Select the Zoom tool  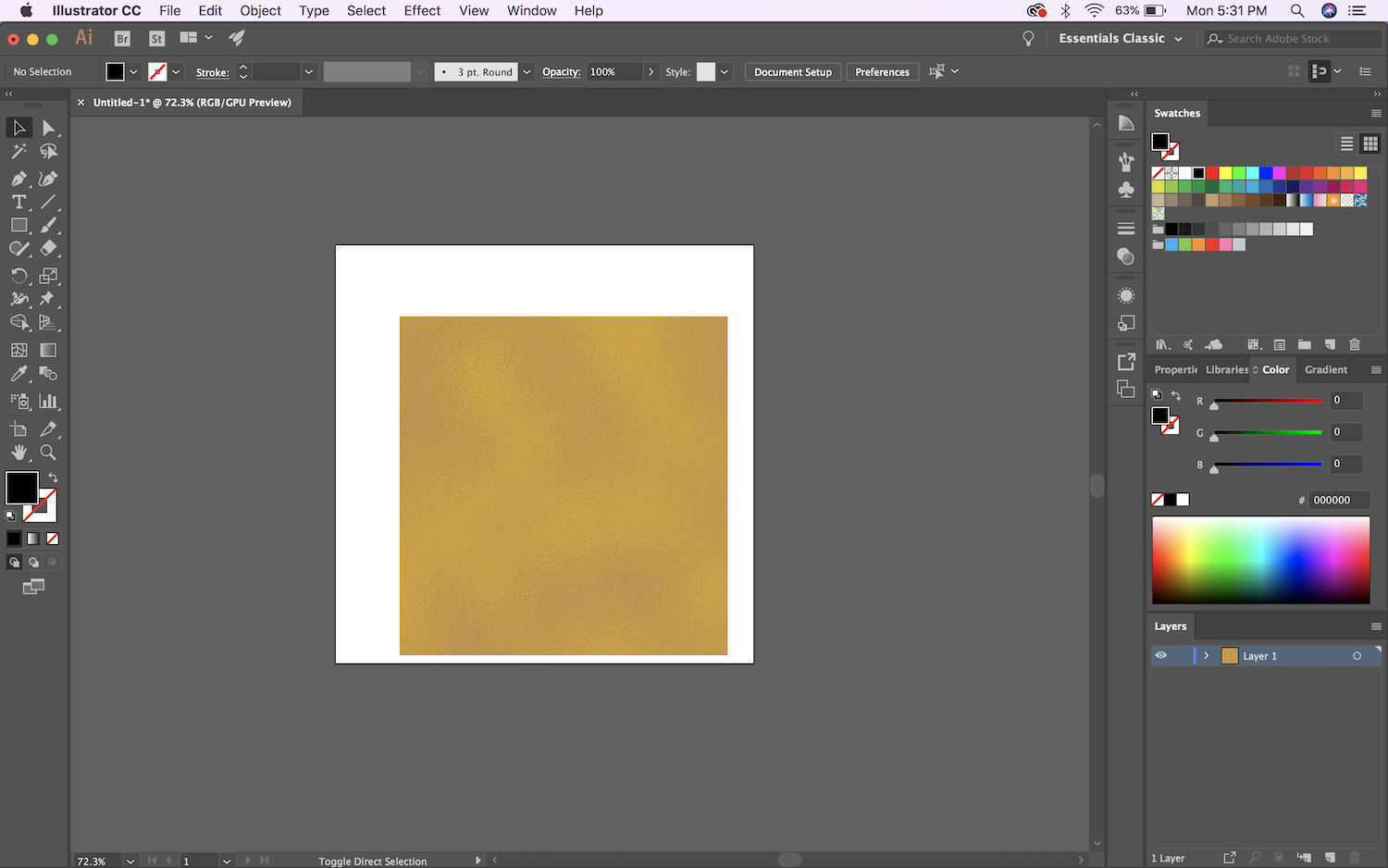pos(49,452)
